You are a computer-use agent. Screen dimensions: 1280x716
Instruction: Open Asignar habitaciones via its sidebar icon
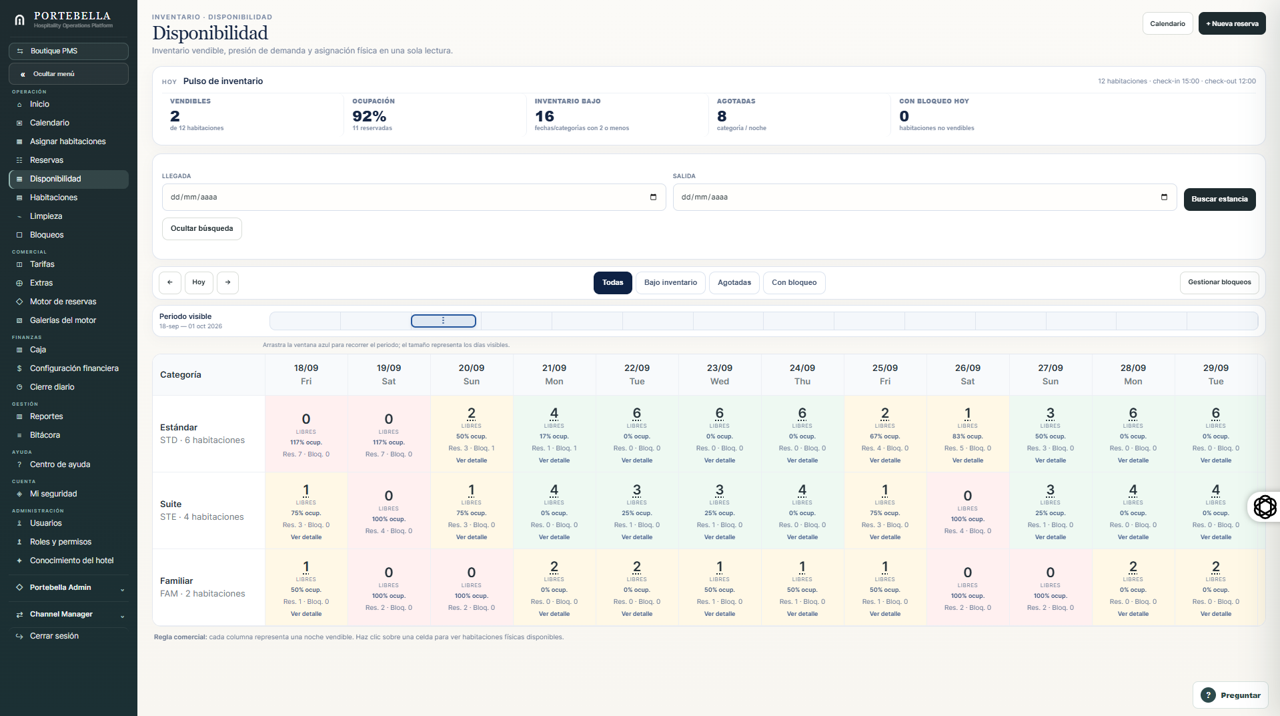19,142
